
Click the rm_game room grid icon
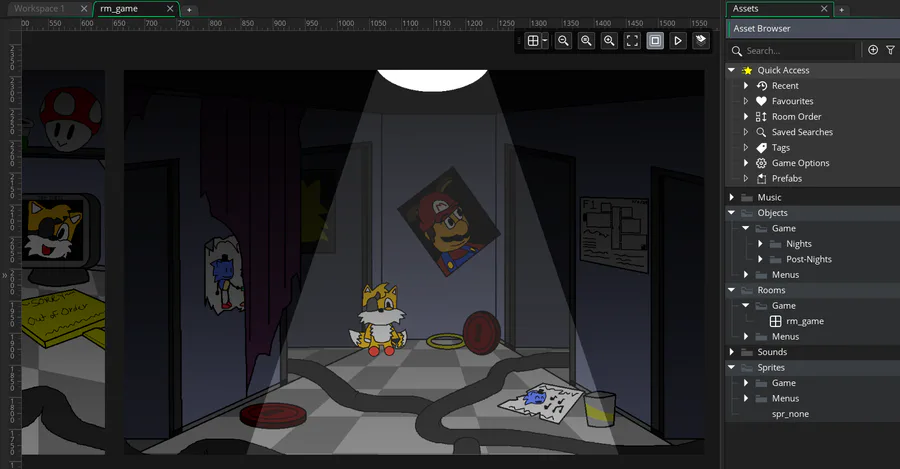(x=775, y=321)
